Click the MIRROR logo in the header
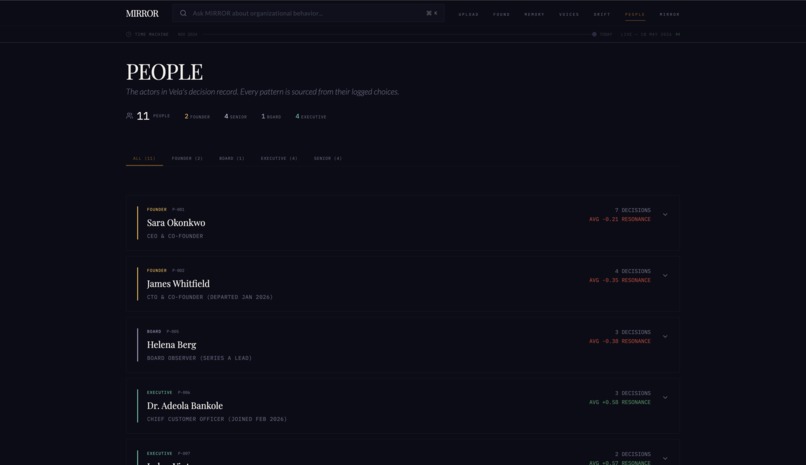 pyautogui.click(x=142, y=14)
